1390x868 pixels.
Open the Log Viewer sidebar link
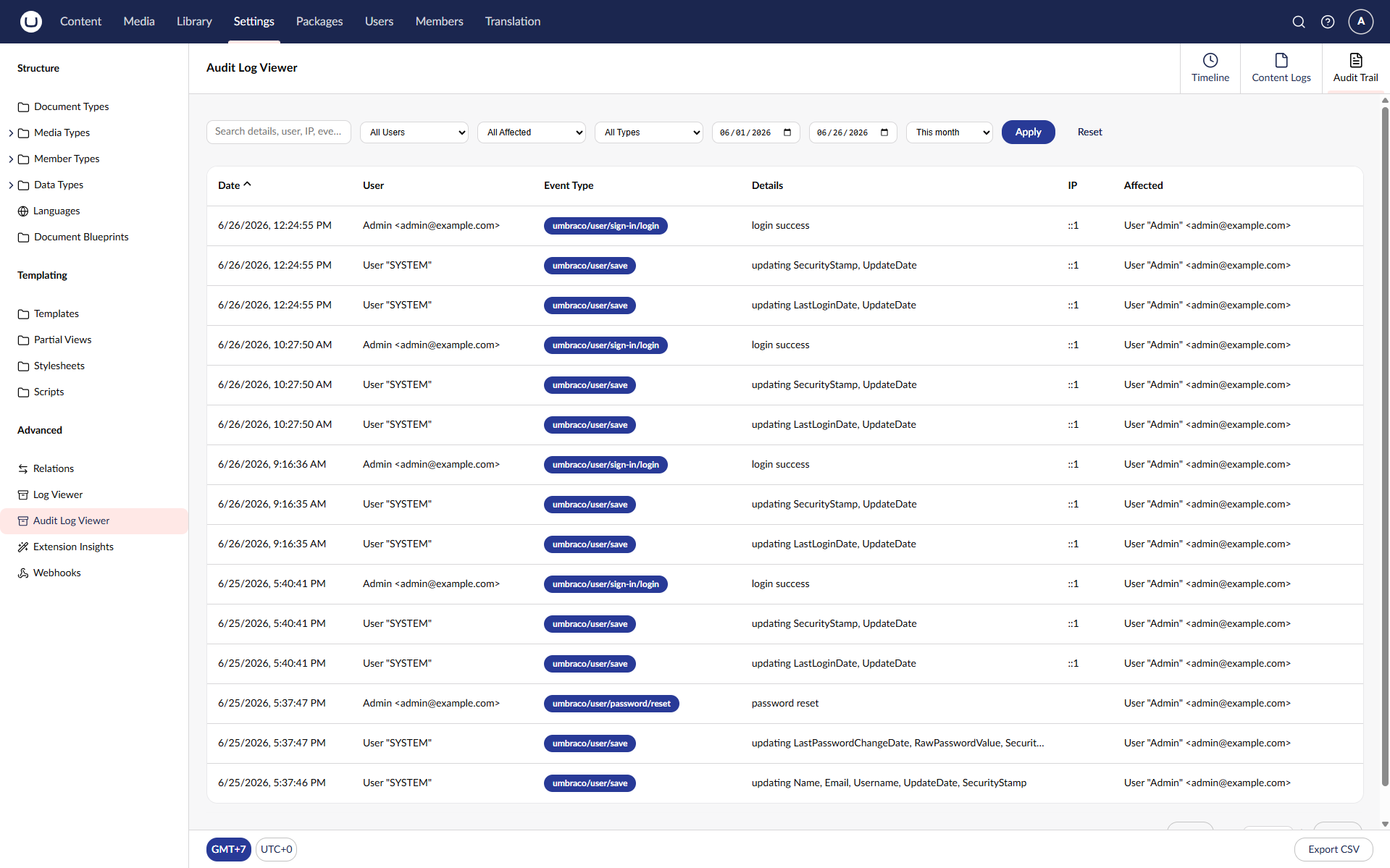click(x=58, y=495)
